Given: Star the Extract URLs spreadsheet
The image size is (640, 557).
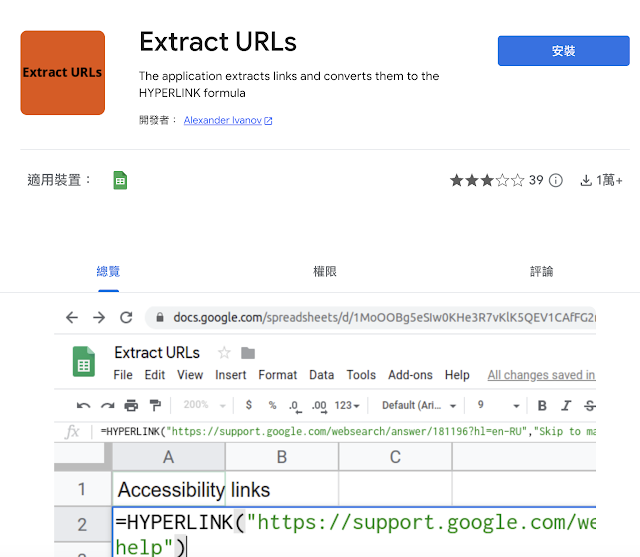Looking at the screenshot, I should tap(224, 353).
